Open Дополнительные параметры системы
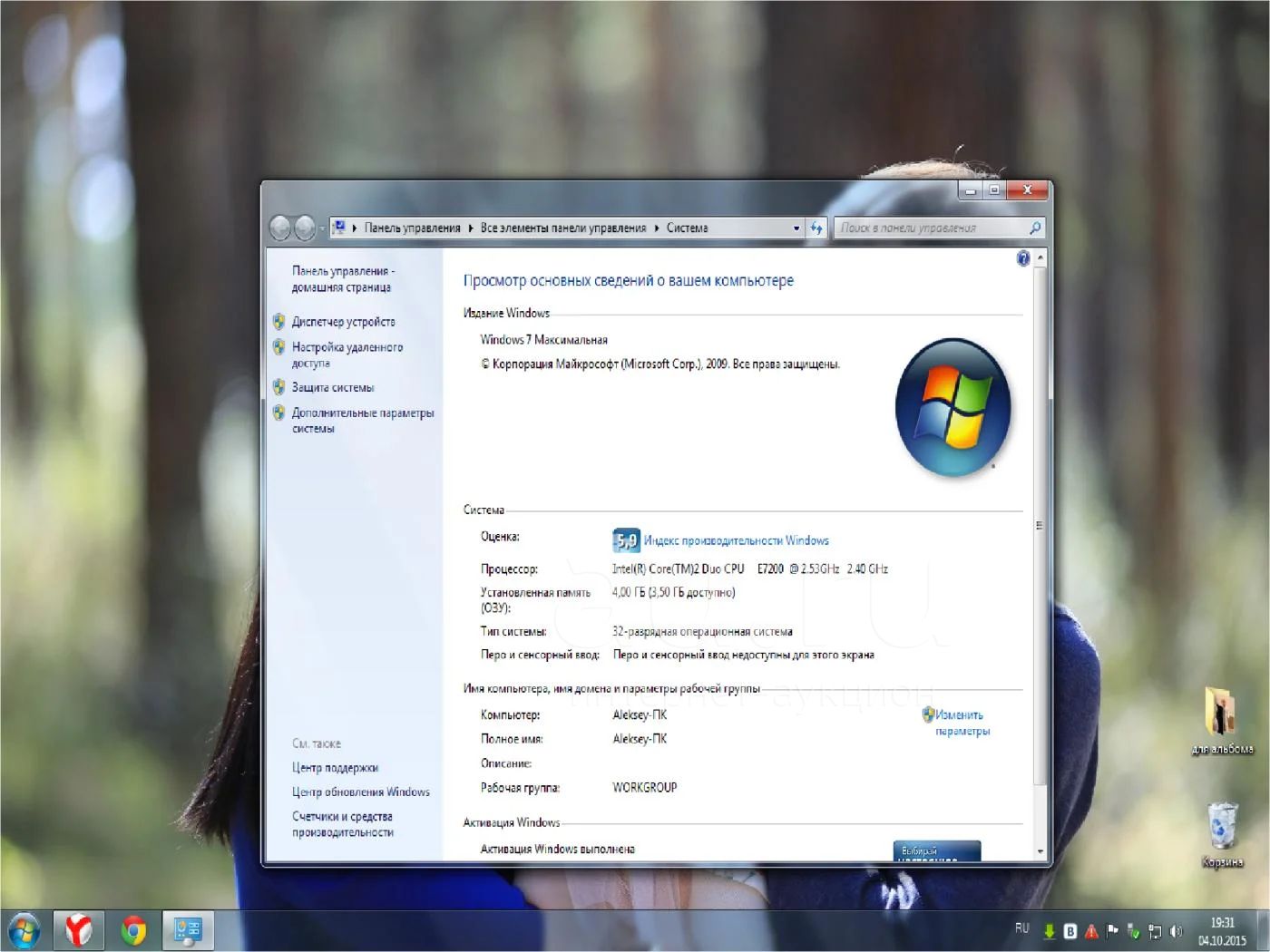The height and width of the screenshot is (952, 1270). pyautogui.click(x=363, y=421)
